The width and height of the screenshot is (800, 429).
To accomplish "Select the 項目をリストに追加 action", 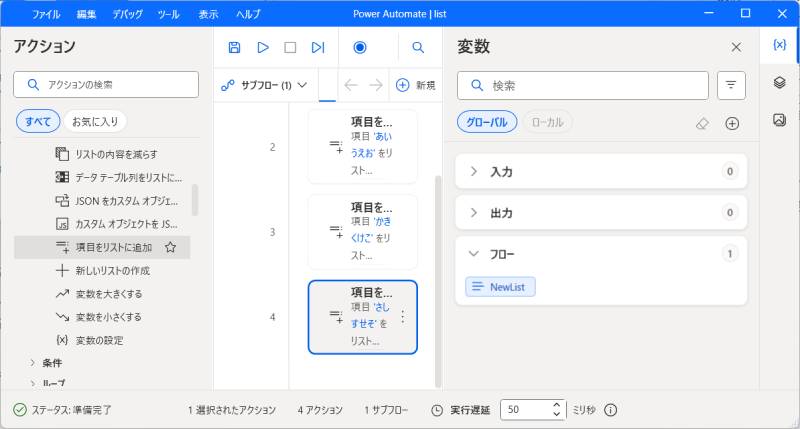I will click(x=102, y=247).
